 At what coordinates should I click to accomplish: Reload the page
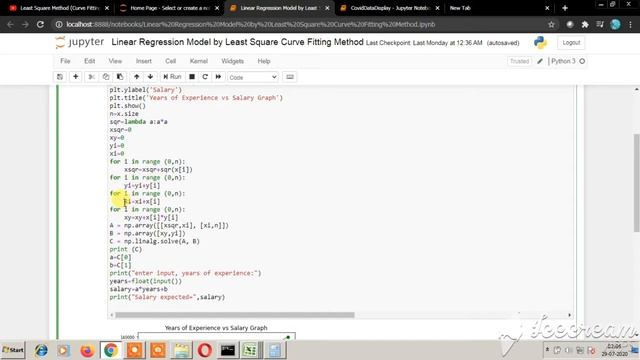click(x=40, y=24)
